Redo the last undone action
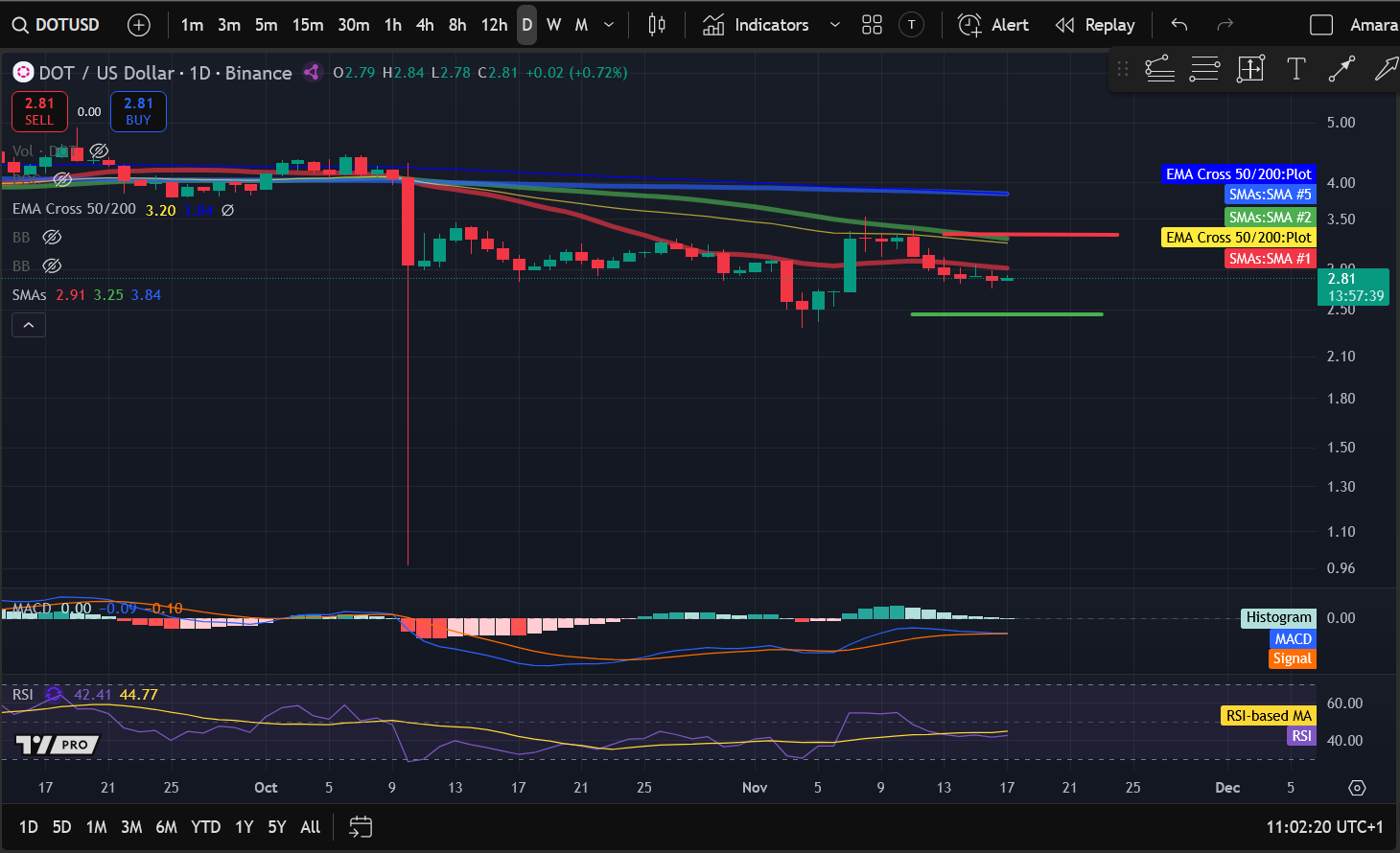 pyautogui.click(x=1225, y=25)
